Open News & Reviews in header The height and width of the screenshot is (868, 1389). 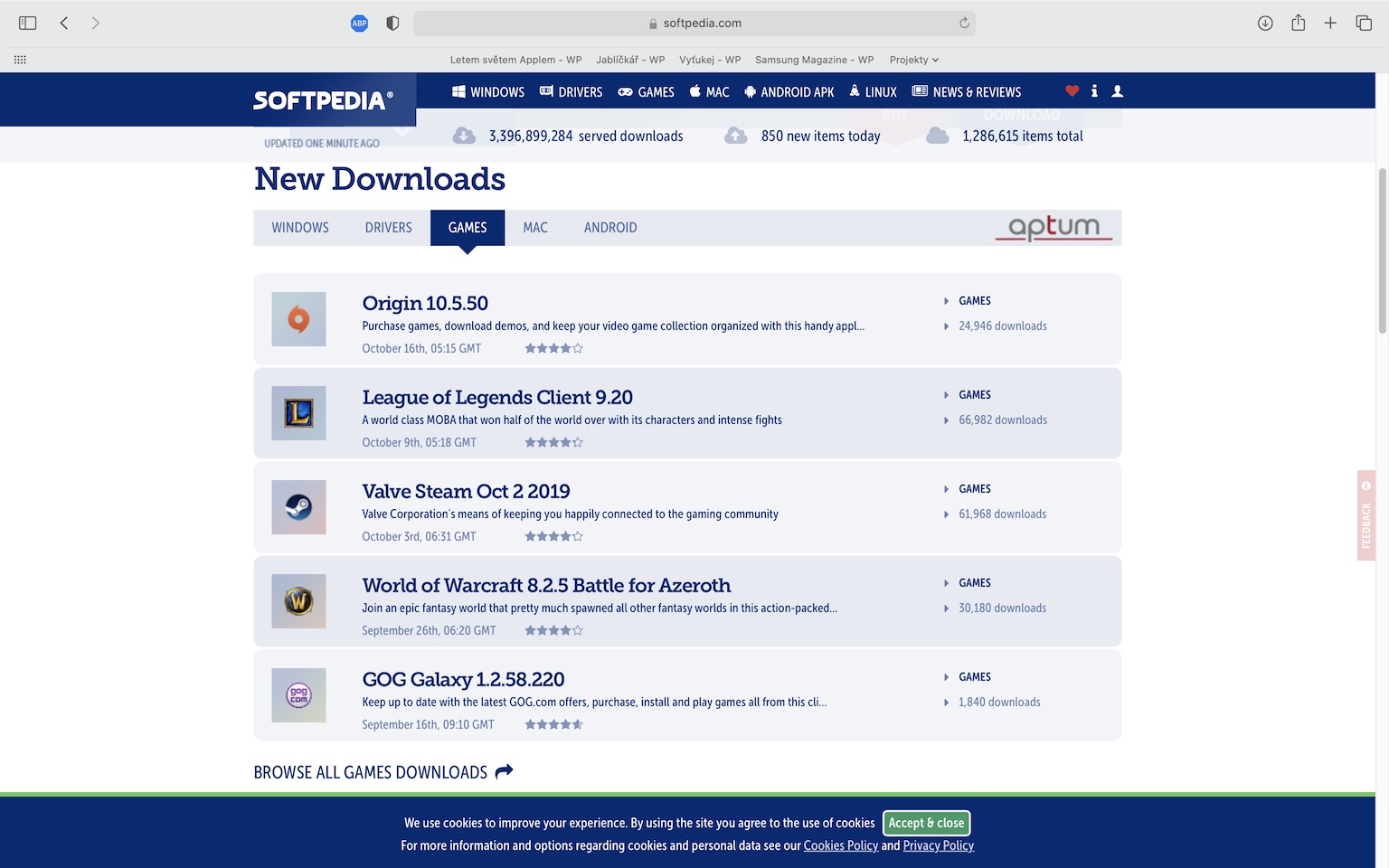pyautogui.click(x=967, y=92)
